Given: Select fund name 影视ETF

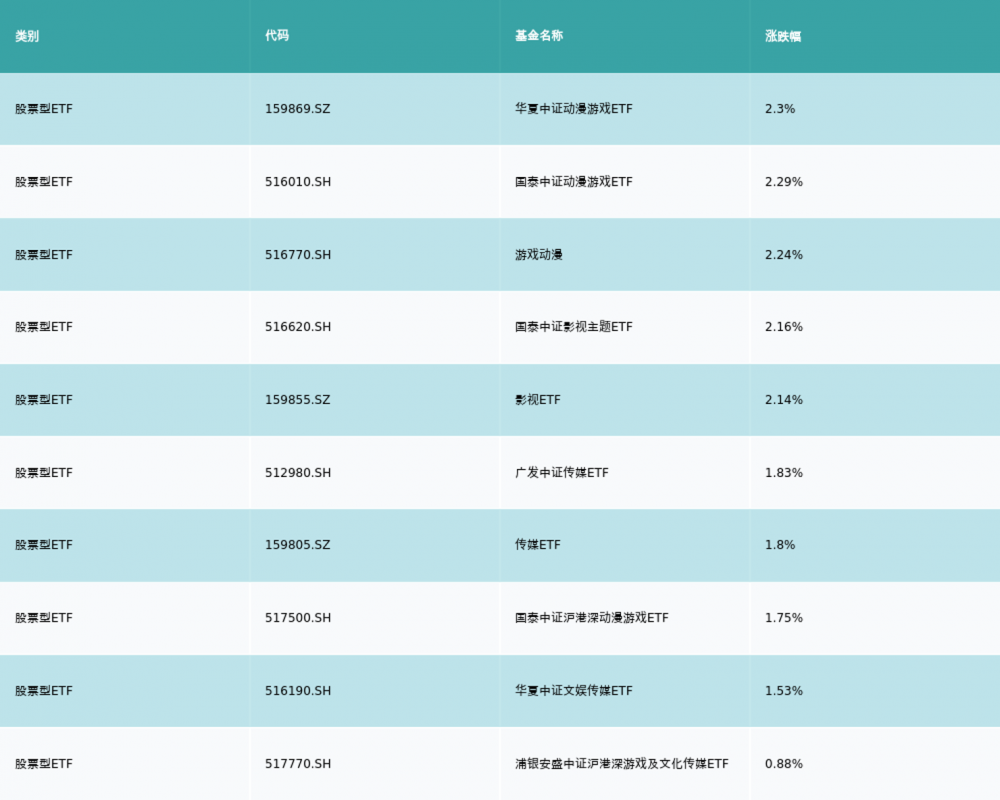Looking at the screenshot, I should point(538,400).
